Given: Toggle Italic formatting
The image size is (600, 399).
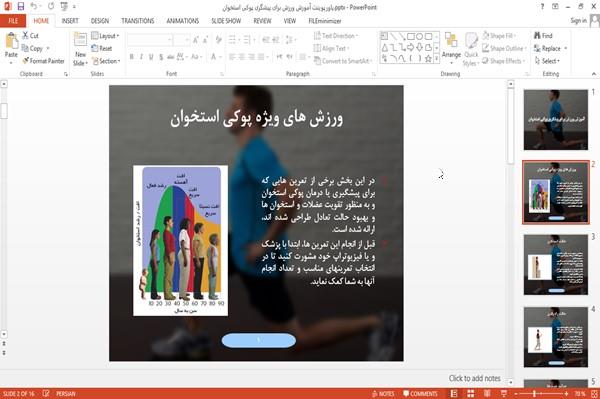Looking at the screenshot, I should tap(141, 57).
